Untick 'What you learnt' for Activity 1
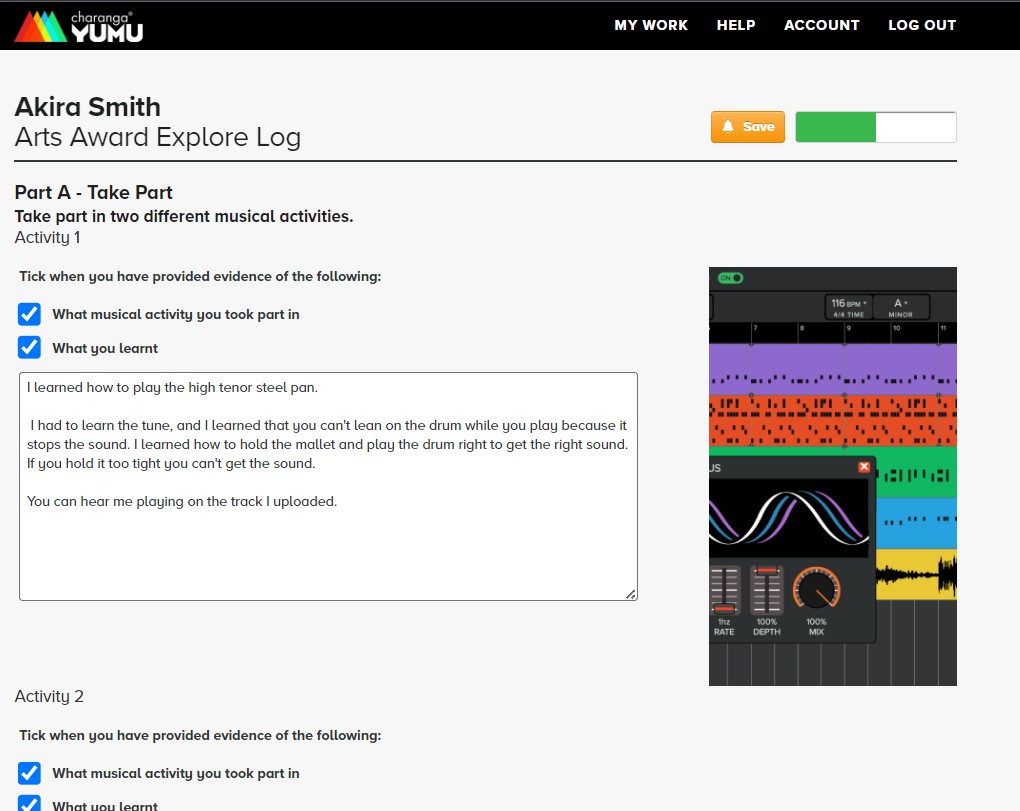The height and width of the screenshot is (811, 1020). pyautogui.click(x=29, y=348)
